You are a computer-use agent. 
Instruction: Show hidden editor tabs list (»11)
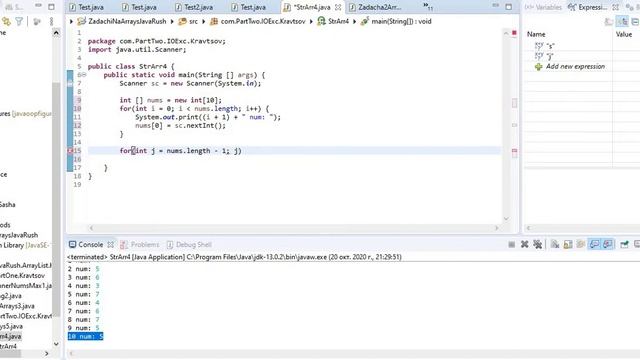[427, 7]
